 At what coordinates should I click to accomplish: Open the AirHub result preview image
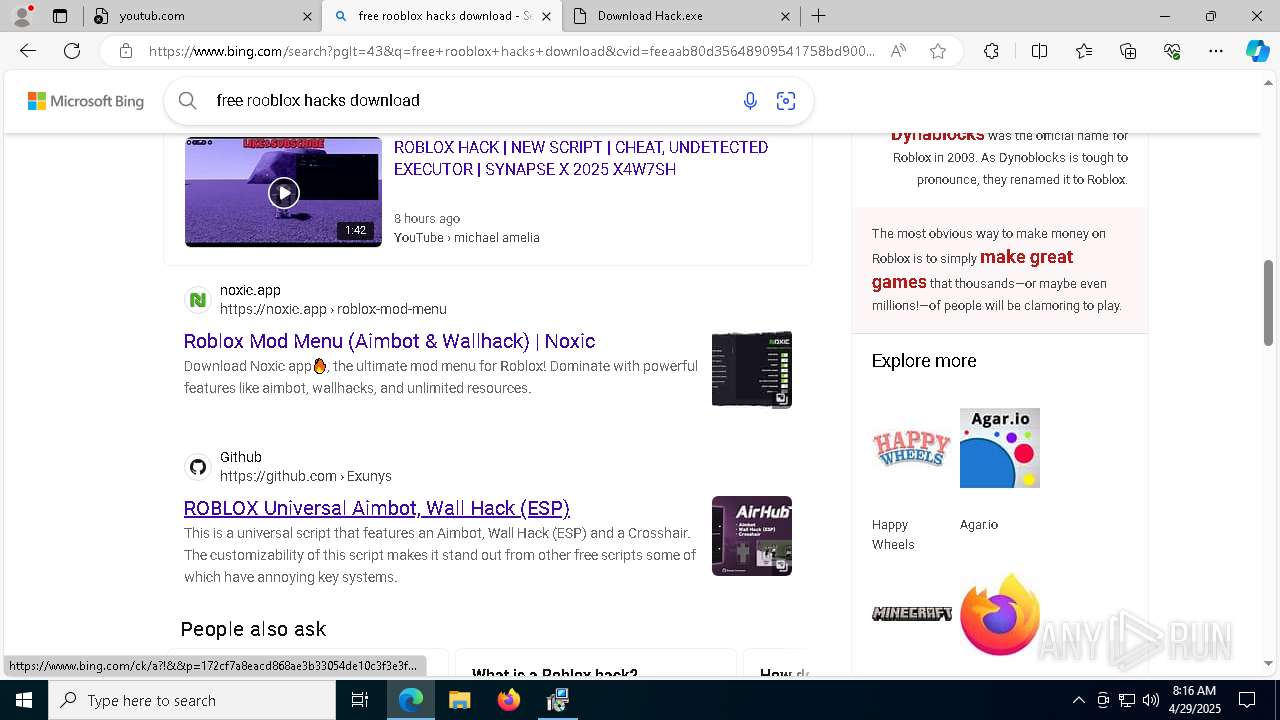pyautogui.click(x=752, y=536)
